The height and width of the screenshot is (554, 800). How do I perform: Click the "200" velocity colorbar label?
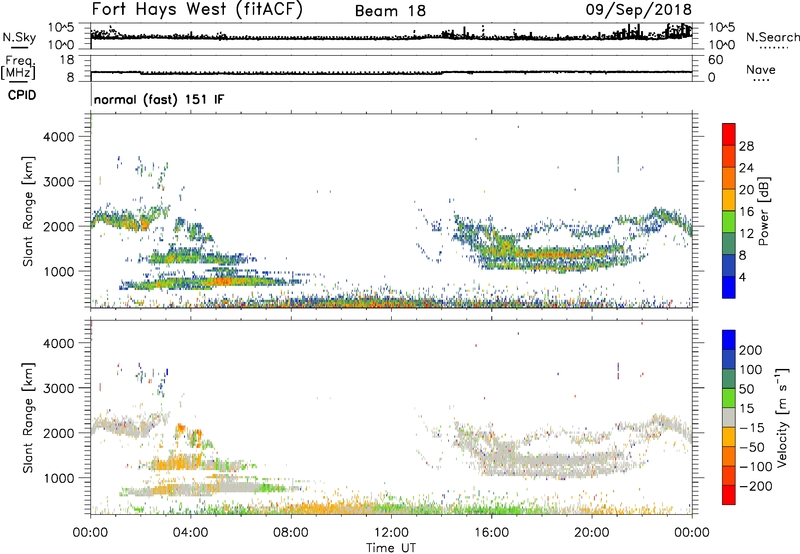click(751, 350)
